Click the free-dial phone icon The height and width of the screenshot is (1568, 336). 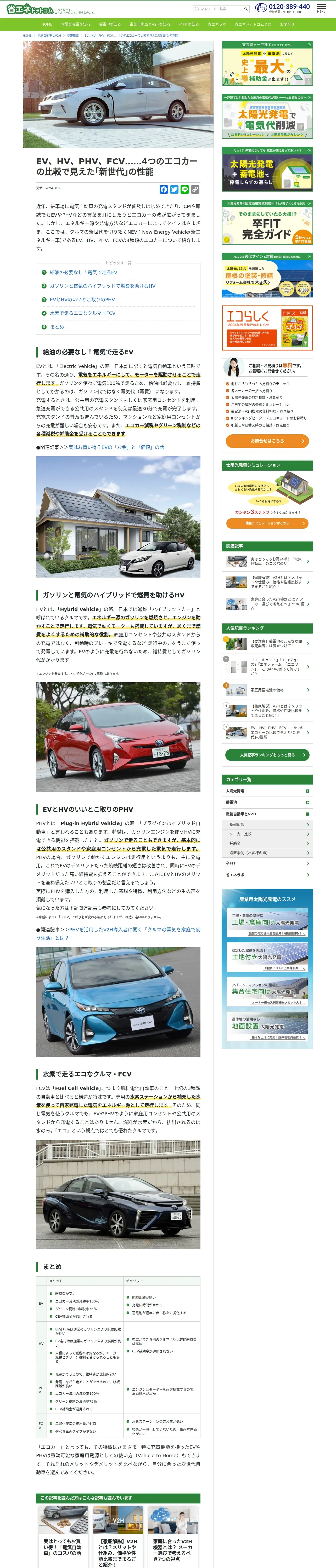point(260,8)
